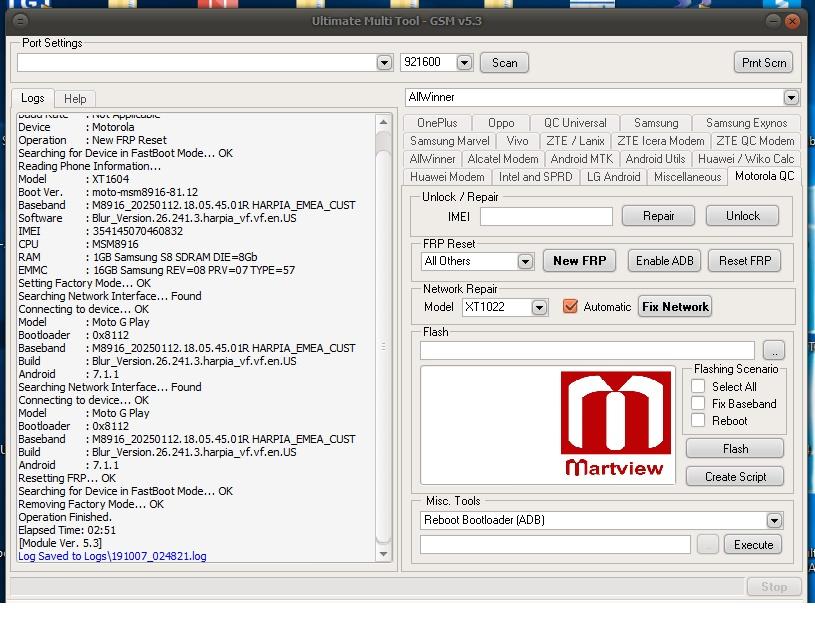Focus the IMEI input field
This screenshot has width=815, height=618.
(546, 216)
